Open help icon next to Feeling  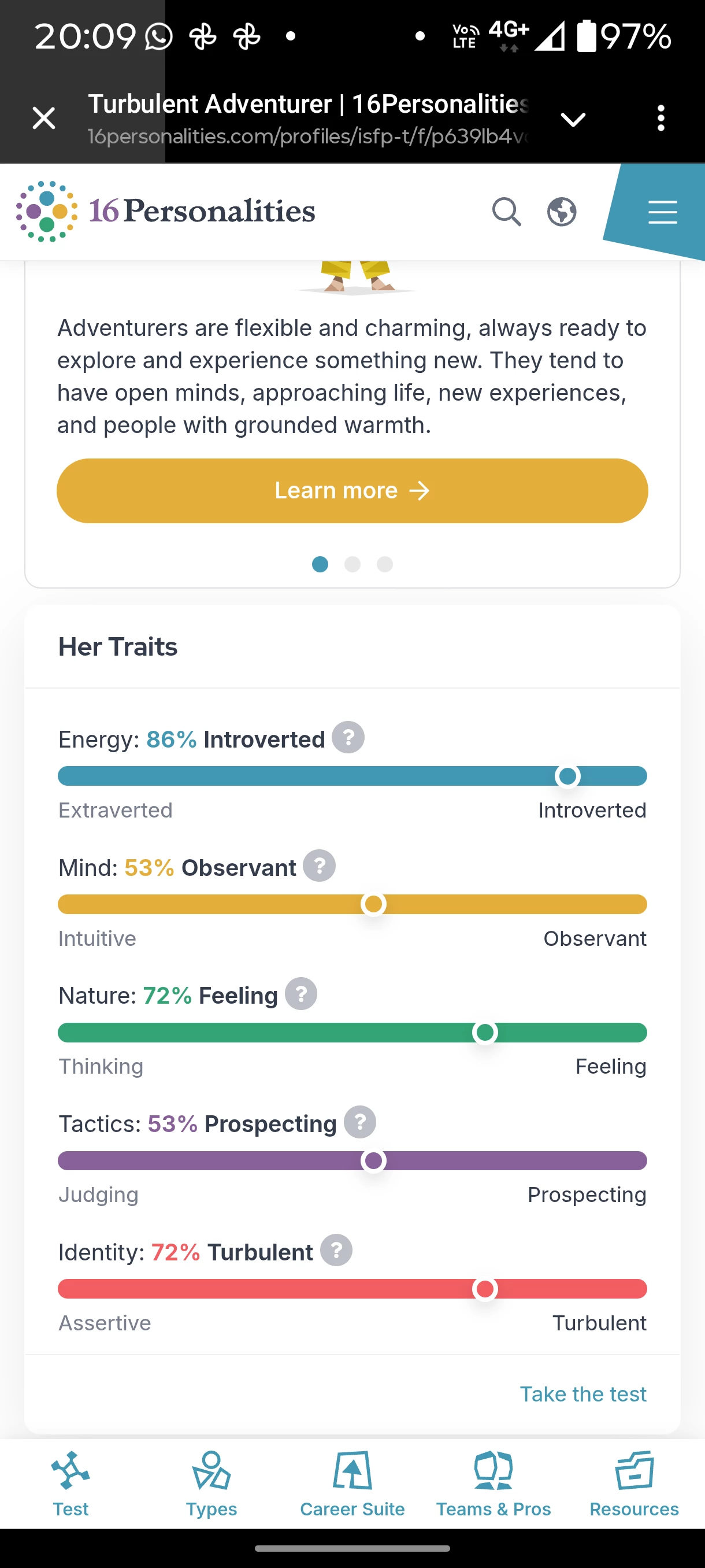coord(301,994)
